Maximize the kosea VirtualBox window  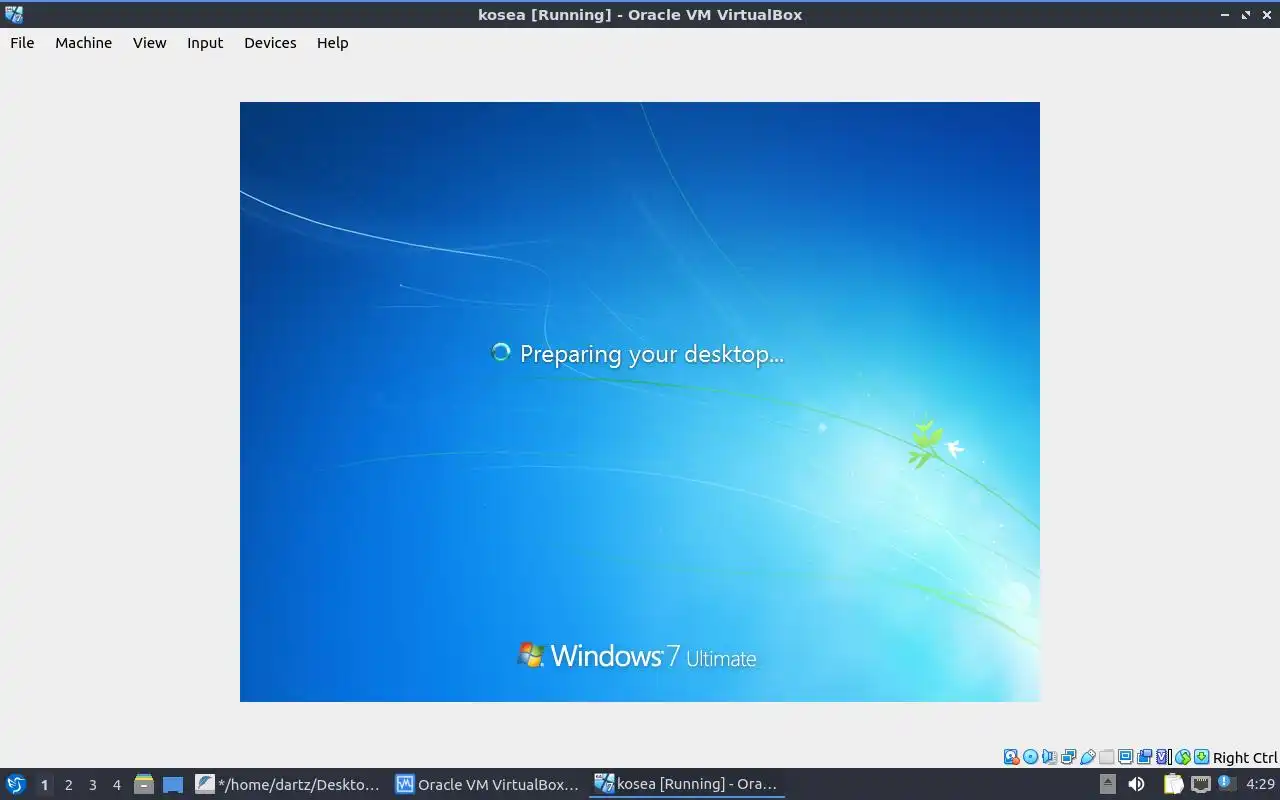click(x=1246, y=15)
